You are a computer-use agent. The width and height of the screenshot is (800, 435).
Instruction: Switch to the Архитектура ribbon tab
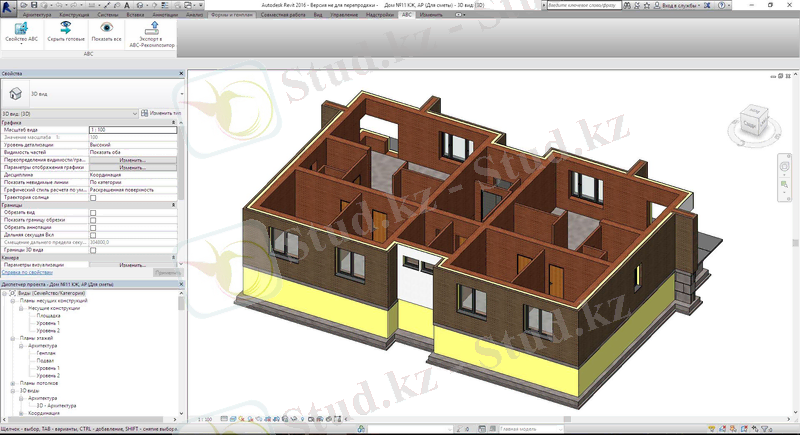tap(36, 16)
